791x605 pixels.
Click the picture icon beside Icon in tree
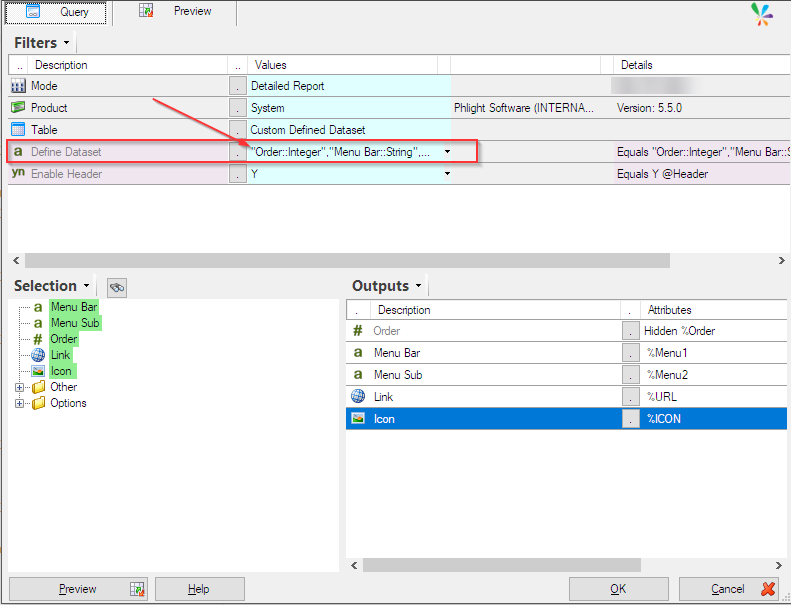pyautogui.click(x=38, y=371)
